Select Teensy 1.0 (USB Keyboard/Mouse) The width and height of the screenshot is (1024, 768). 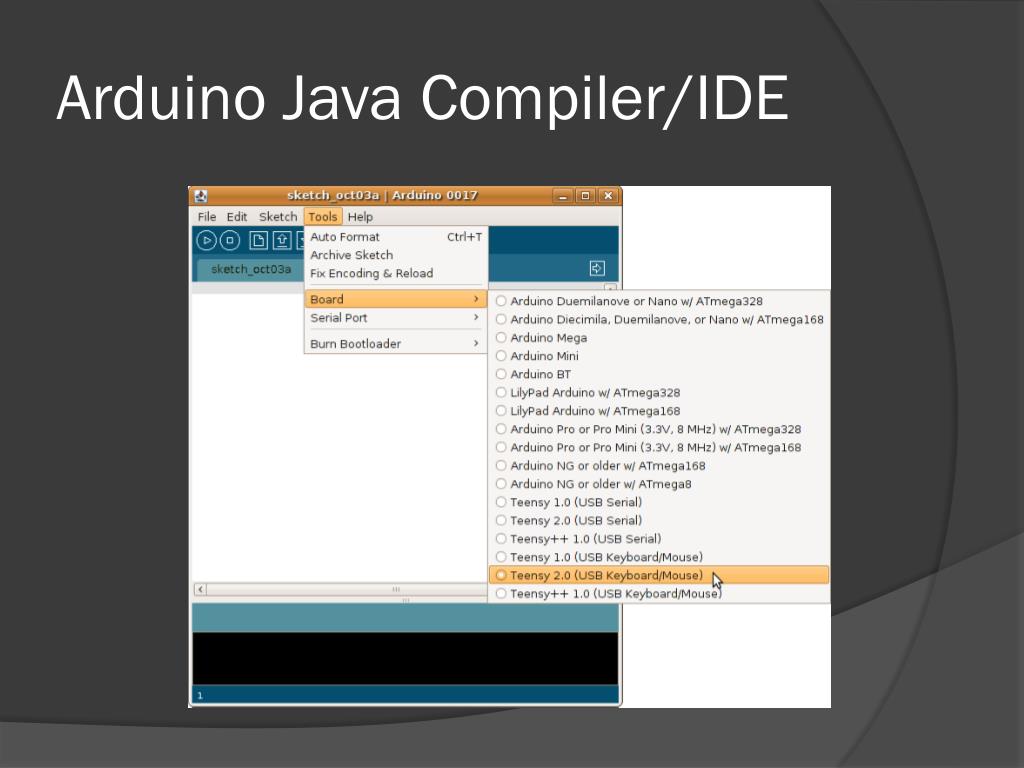point(660,557)
